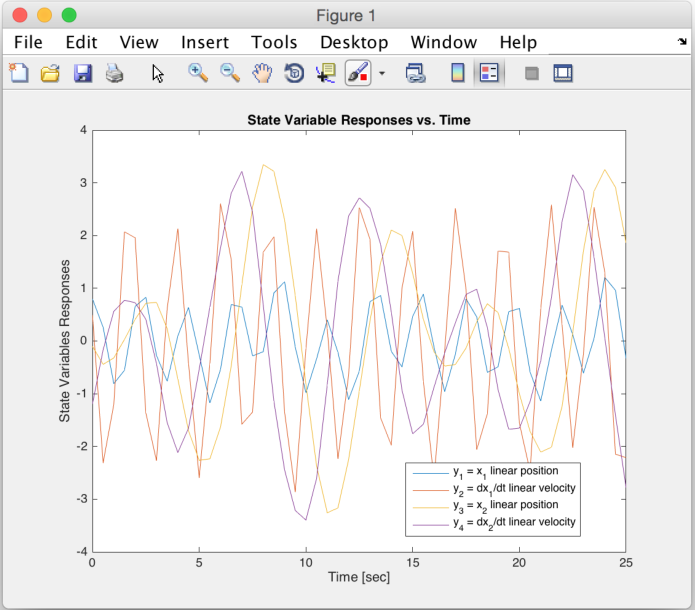The width and height of the screenshot is (695, 610).
Task: Click the New Figure toolbar icon
Action: click(19, 73)
